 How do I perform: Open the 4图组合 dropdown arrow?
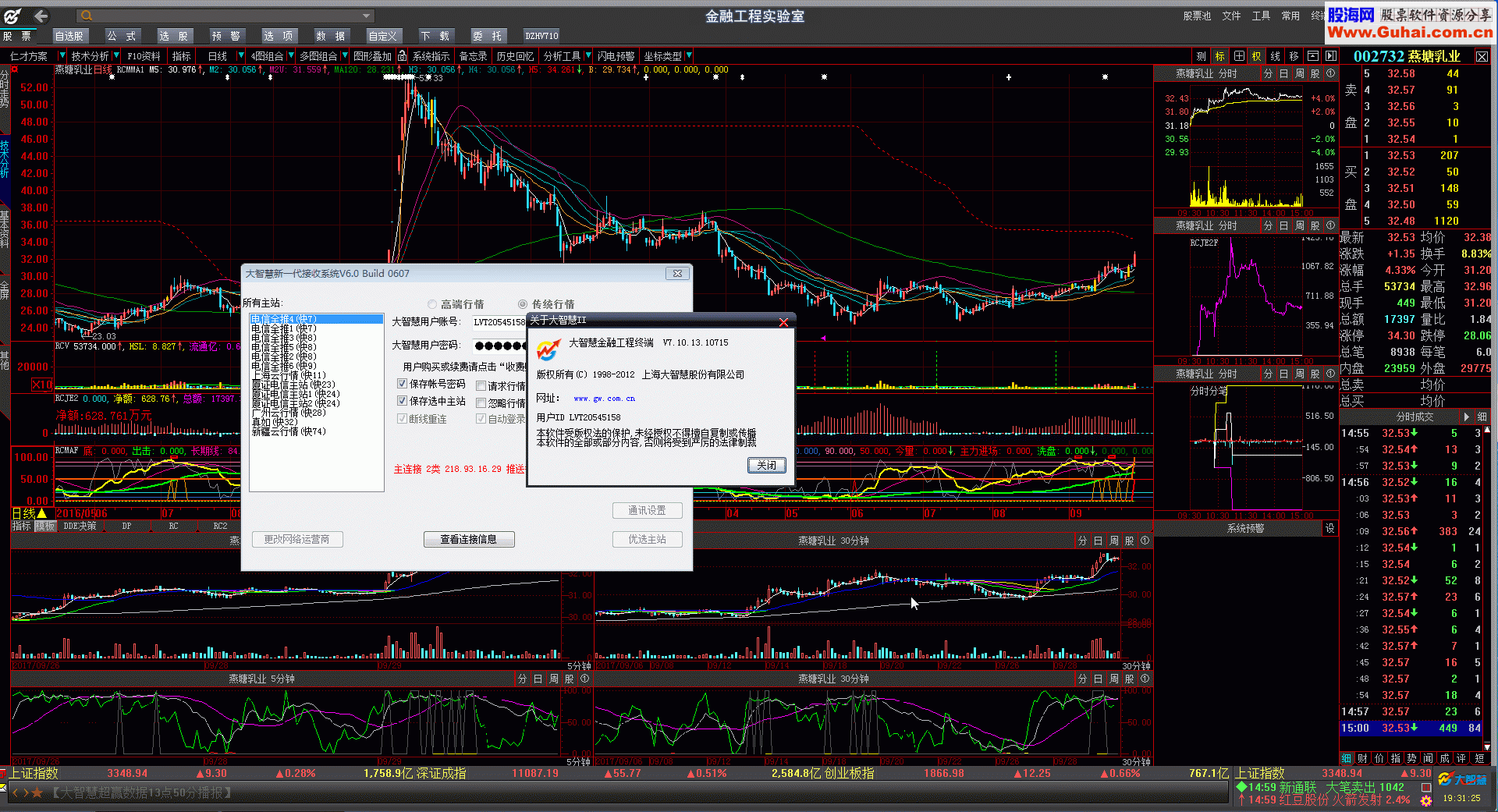click(x=291, y=56)
